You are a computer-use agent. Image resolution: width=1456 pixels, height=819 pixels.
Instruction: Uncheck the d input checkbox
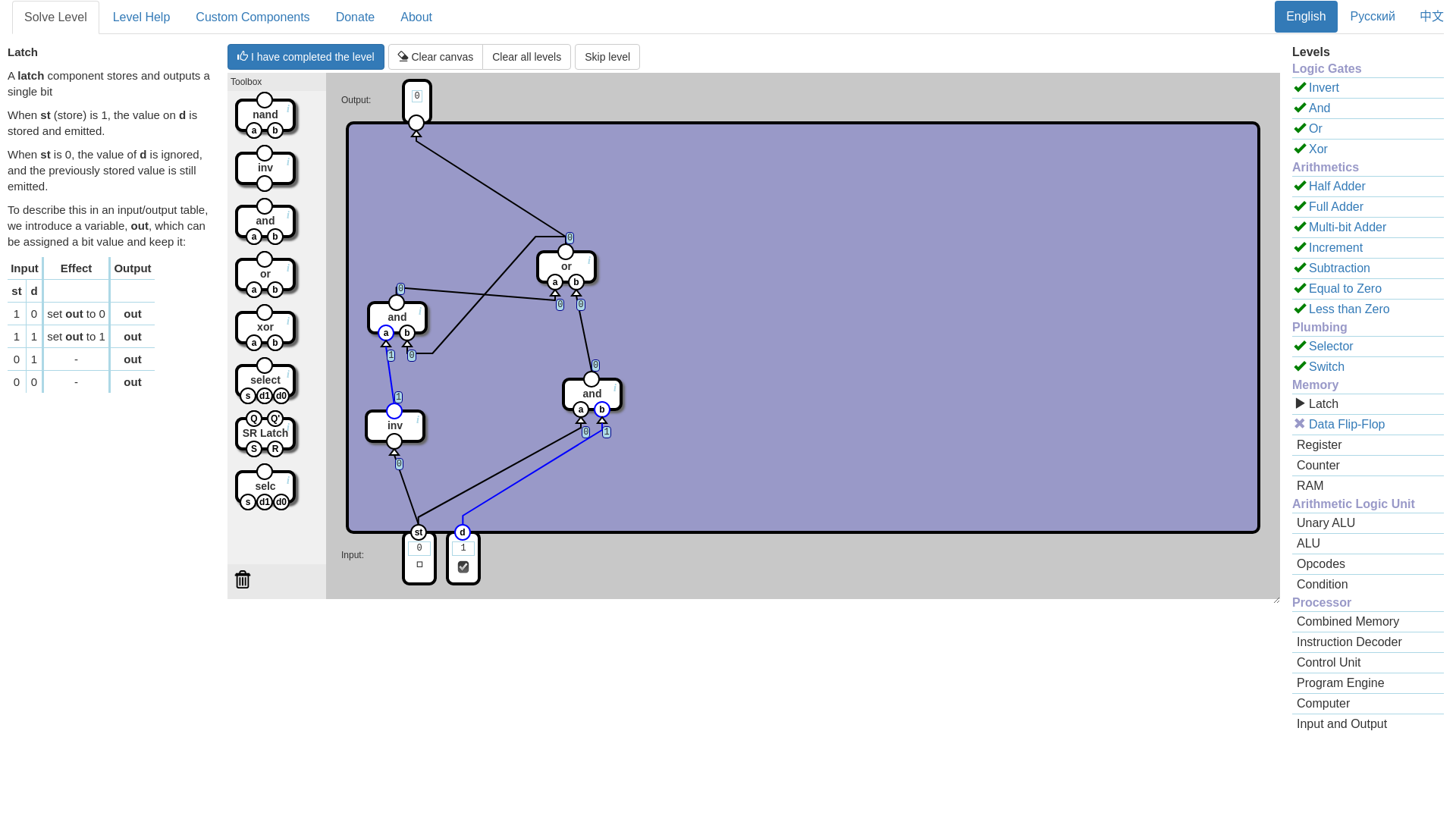tap(463, 567)
